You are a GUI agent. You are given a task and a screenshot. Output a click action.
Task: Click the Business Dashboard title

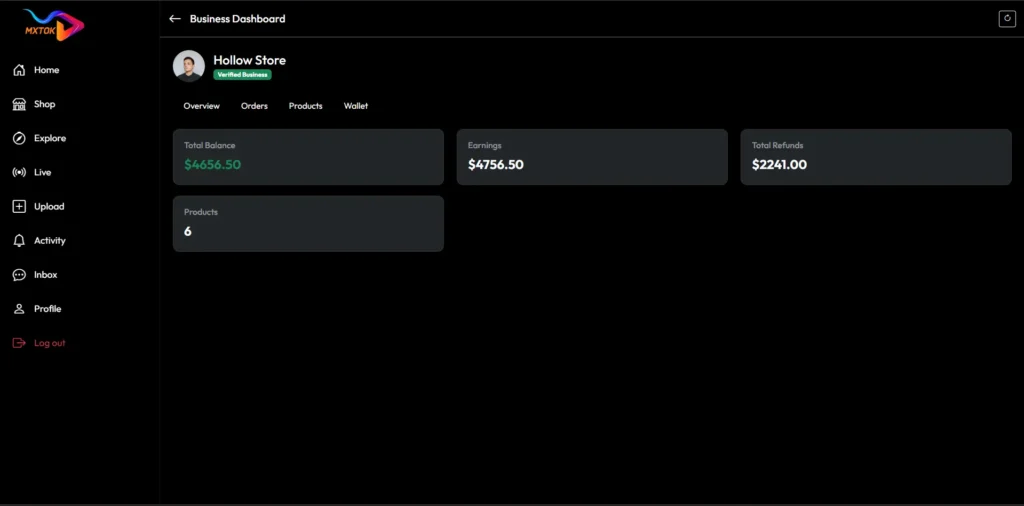(x=238, y=19)
